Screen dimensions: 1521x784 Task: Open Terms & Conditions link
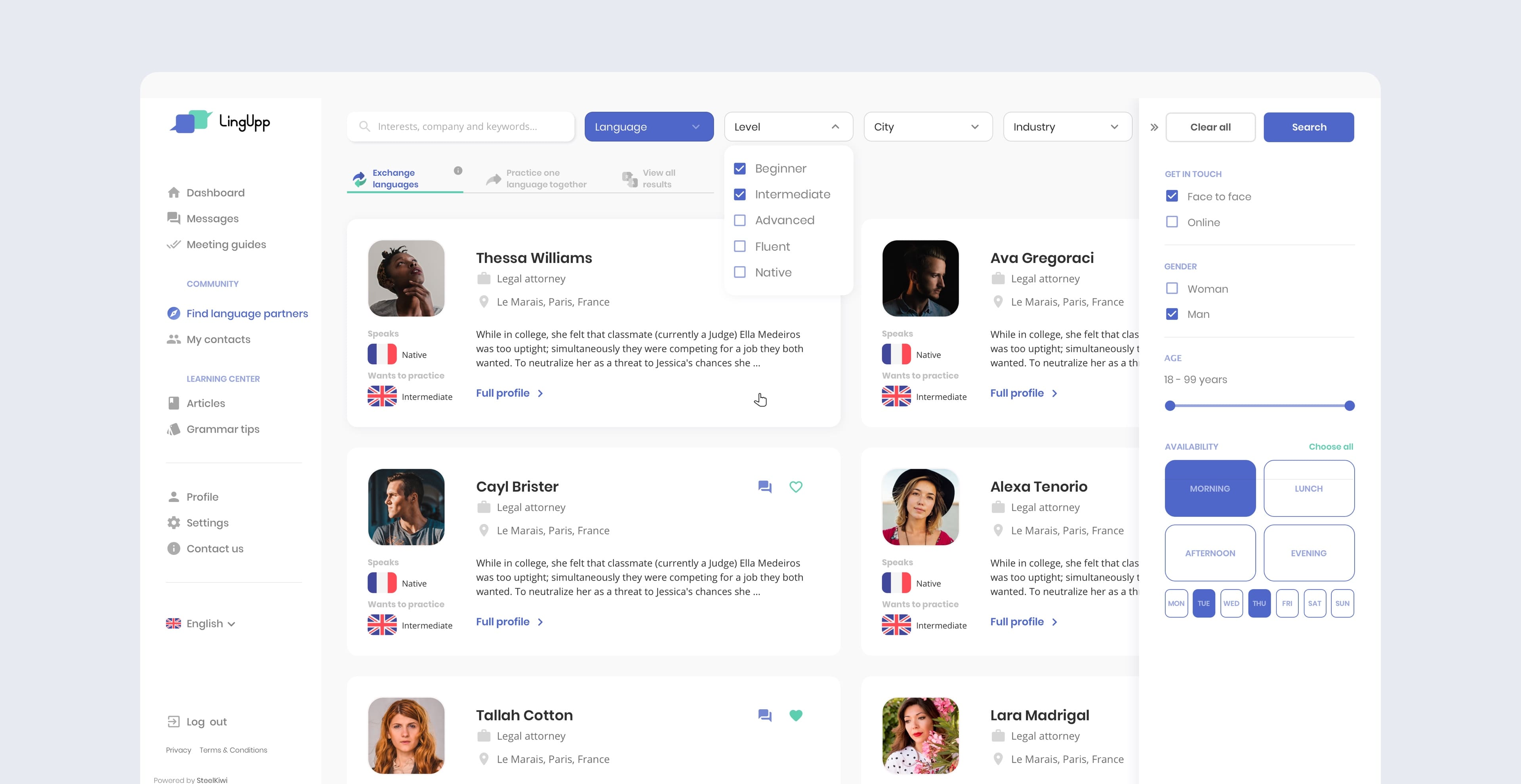tap(233, 750)
